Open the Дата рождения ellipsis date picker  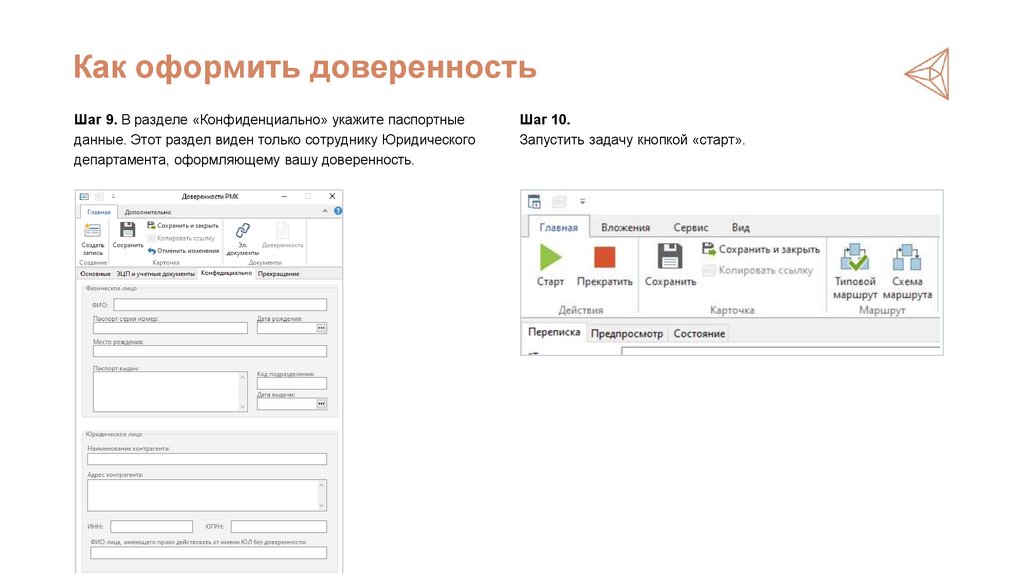[x=321, y=328]
